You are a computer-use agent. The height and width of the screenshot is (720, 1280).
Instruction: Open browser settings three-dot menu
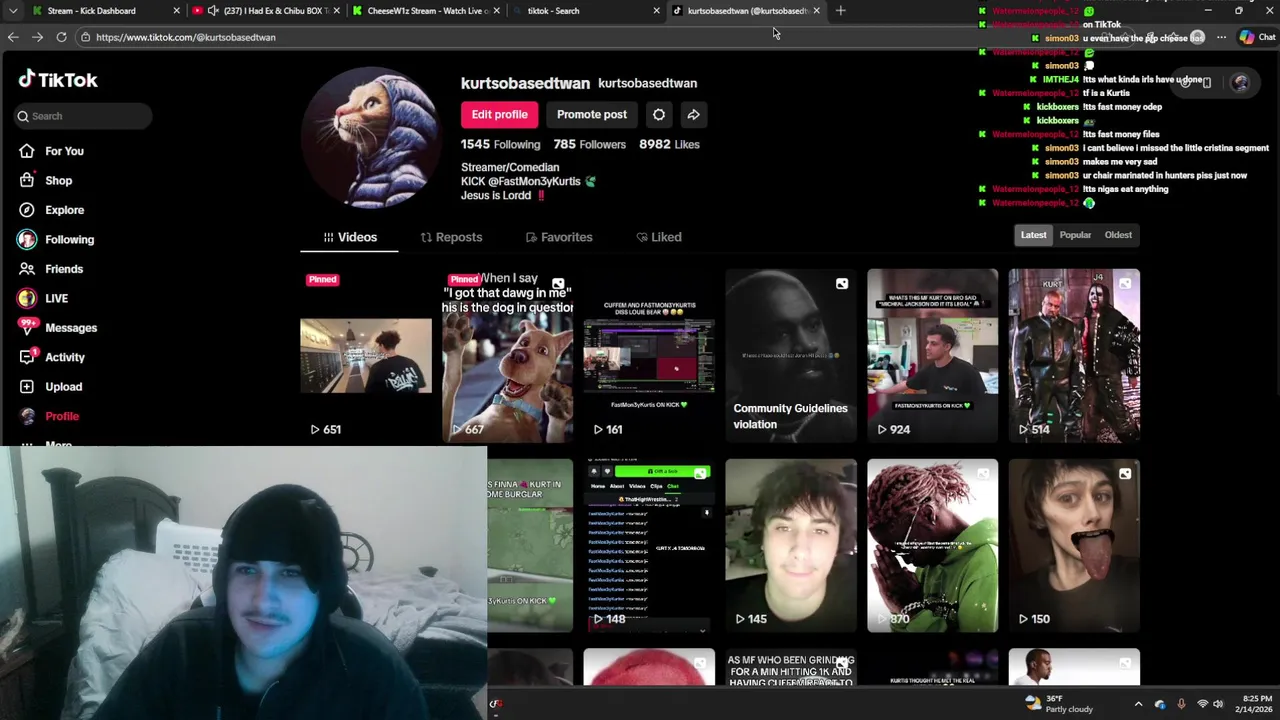coord(1221,37)
